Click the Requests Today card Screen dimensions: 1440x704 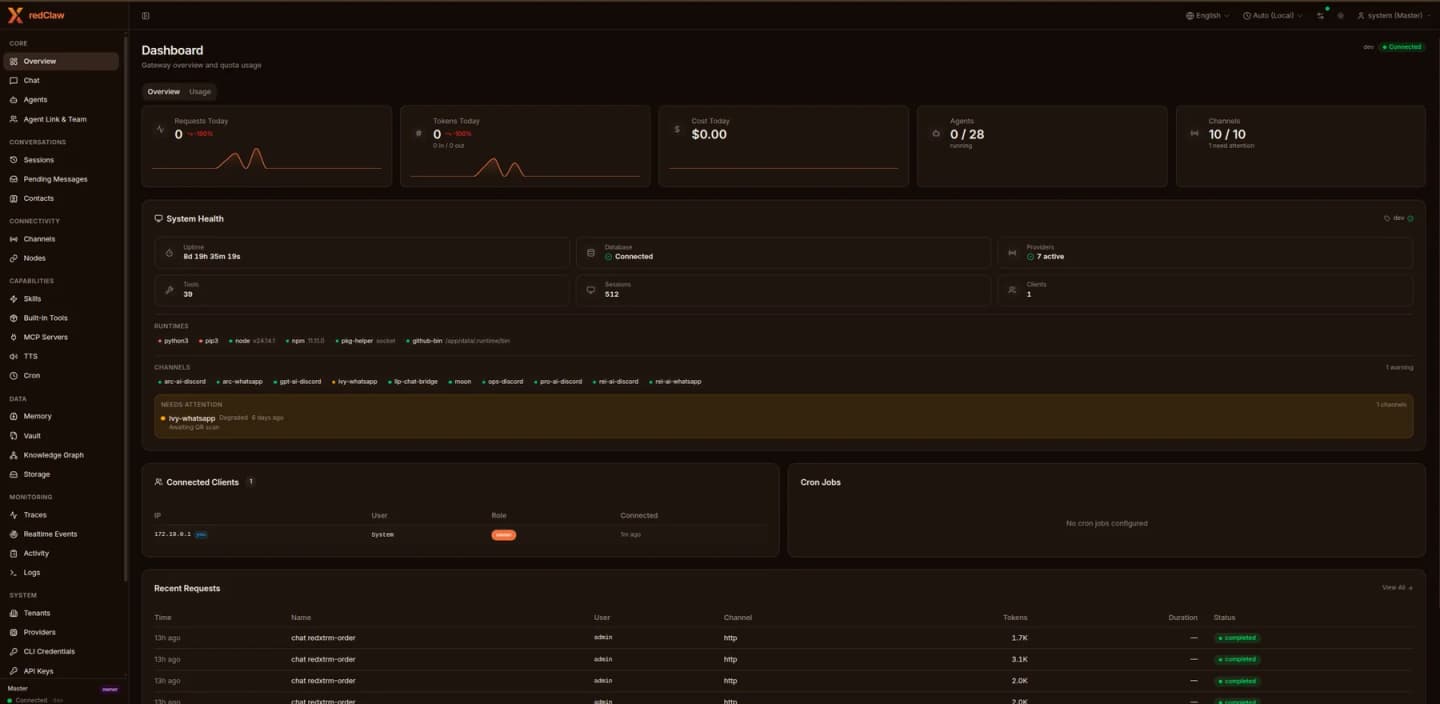pyautogui.click(x=267, y=146)
